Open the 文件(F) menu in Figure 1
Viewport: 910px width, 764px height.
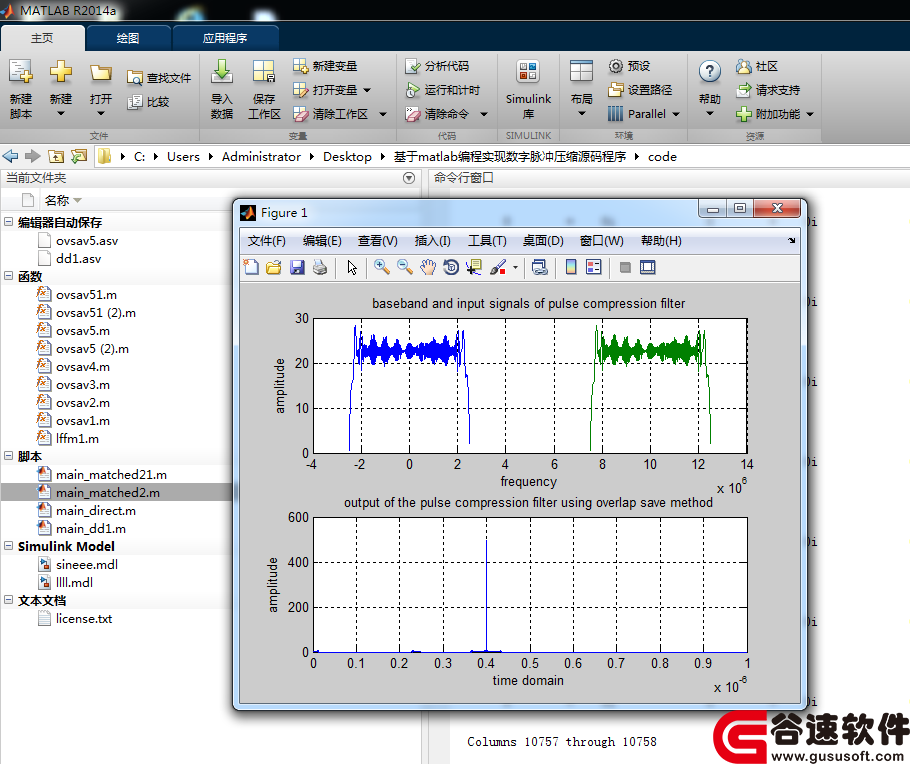click(266, 241)
